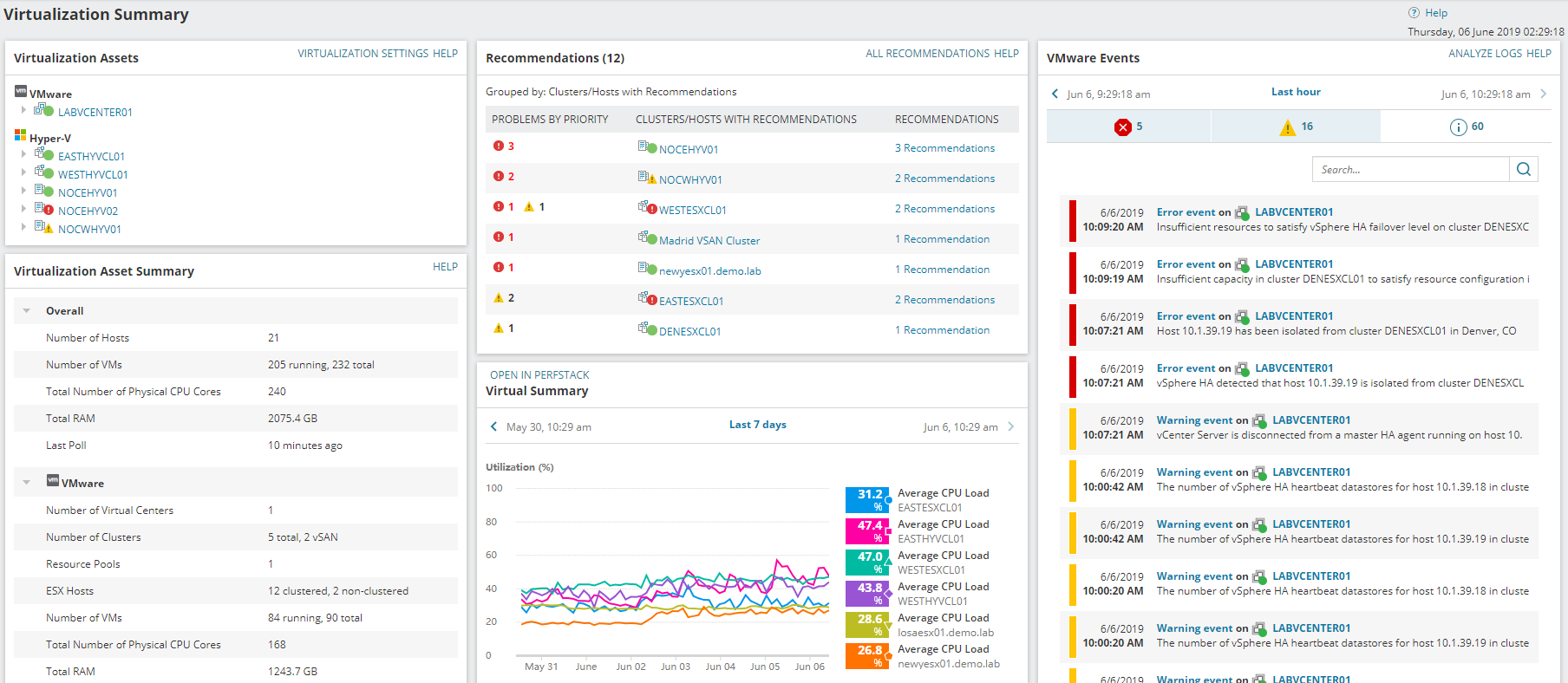This screenshot has height=683, width=1568.
Task: Click the VMware icon in Asset Summary section
Action: pyautogui.click(x=53, y=480)
